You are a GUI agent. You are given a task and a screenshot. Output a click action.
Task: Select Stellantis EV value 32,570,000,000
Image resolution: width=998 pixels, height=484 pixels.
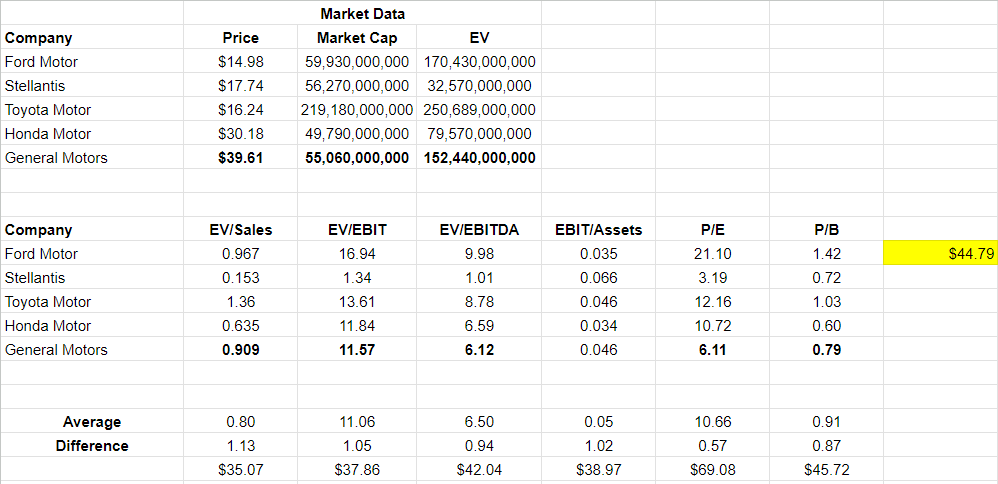point(479,86)
